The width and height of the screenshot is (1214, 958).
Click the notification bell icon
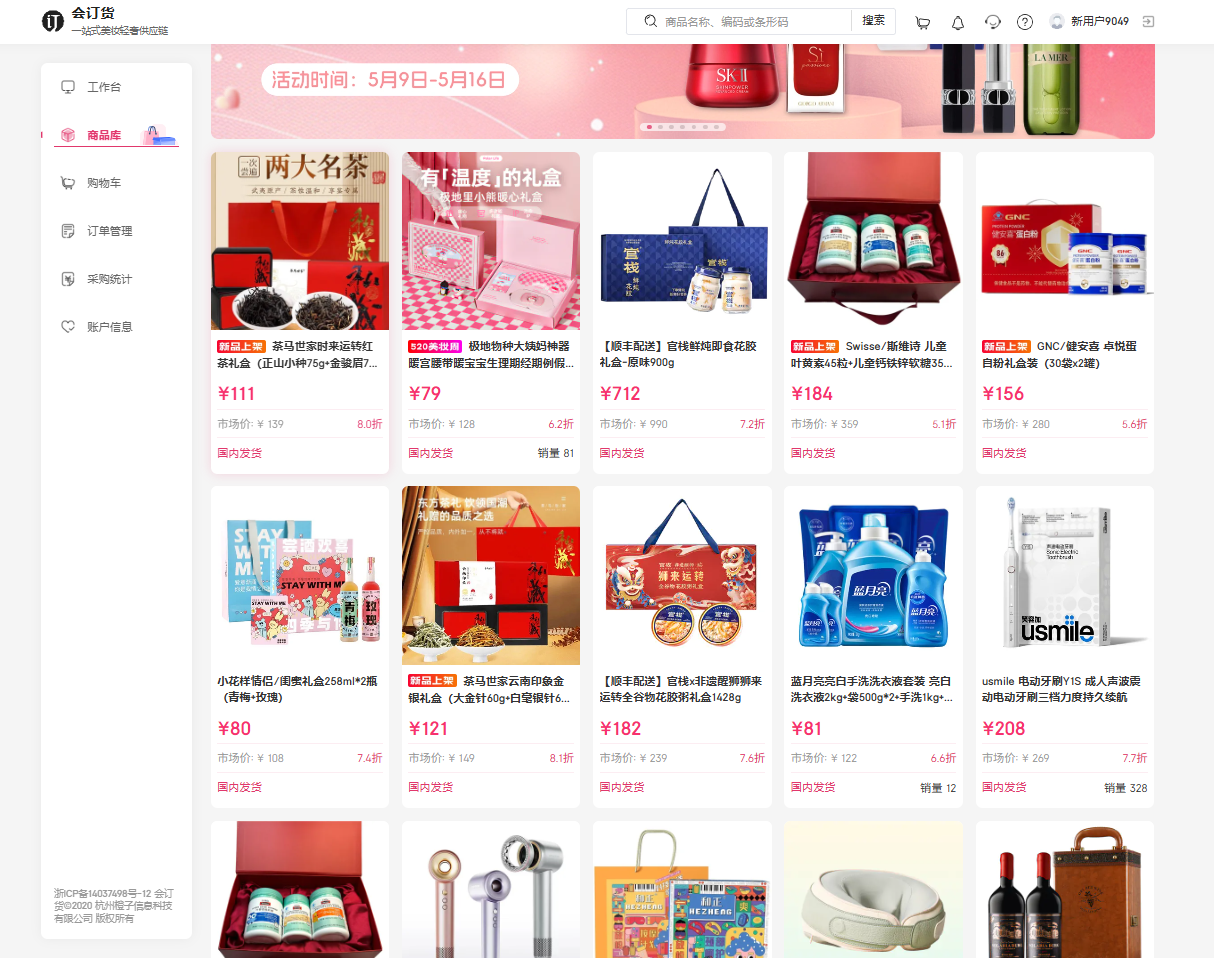[x=958, y=22]
